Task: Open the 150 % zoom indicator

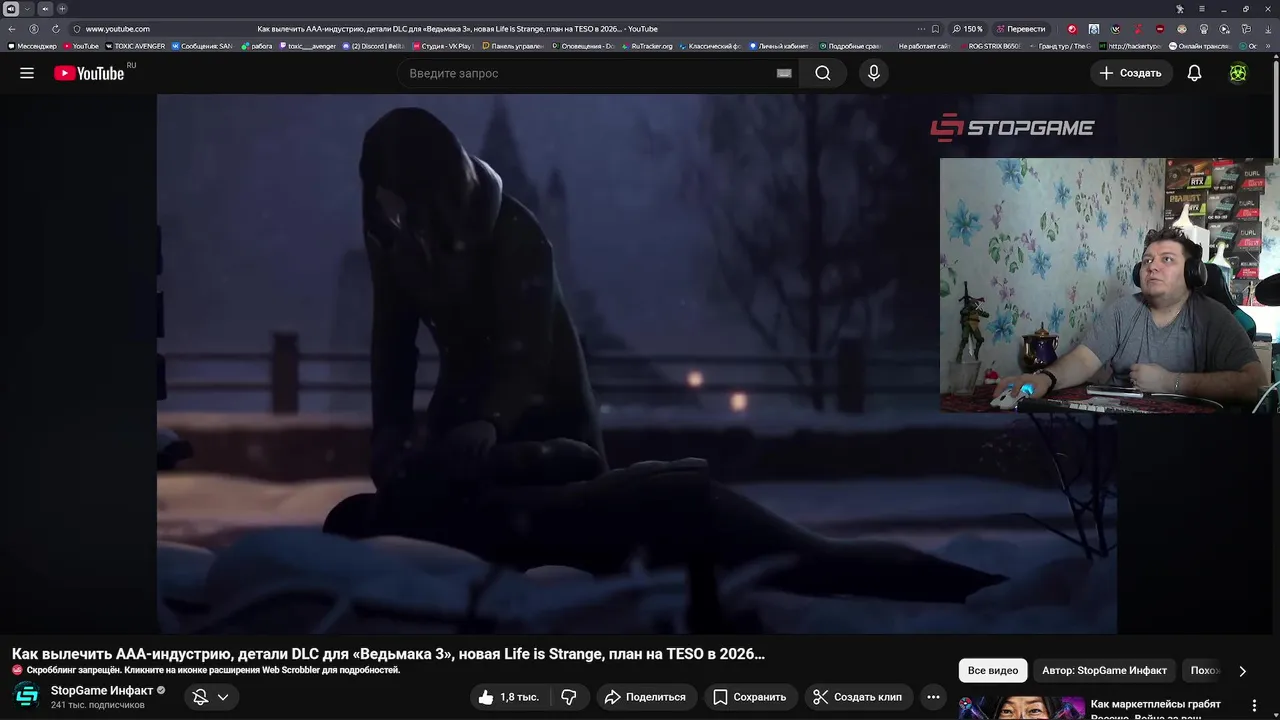Action: [968, 29]
